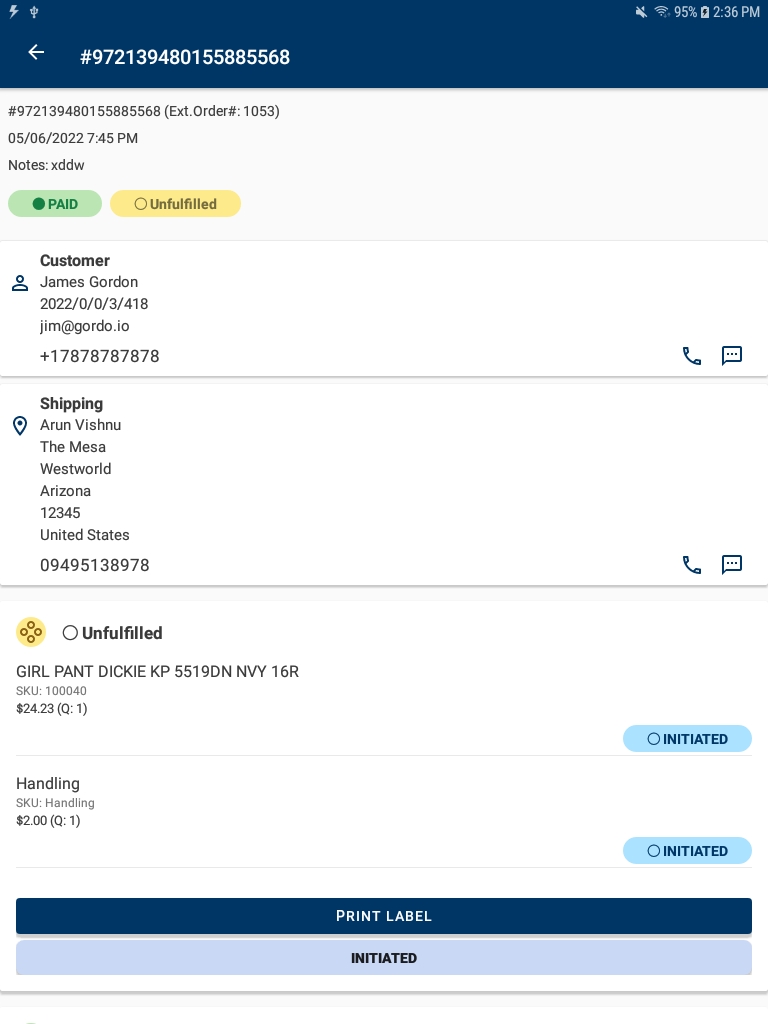Viewport: 768px width, 1024px height.
Task: Tap INITIATED badge for Handling item
Action: pos(687,851)
